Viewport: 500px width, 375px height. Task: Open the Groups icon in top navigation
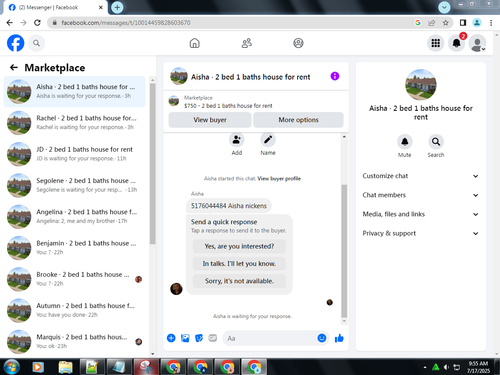tap(298, 43)
